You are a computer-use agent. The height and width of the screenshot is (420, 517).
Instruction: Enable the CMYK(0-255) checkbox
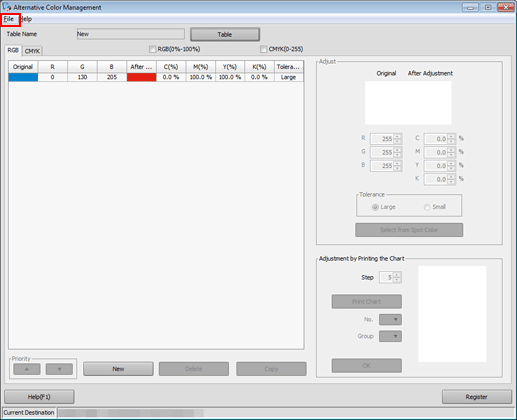(x=263, y=49)
